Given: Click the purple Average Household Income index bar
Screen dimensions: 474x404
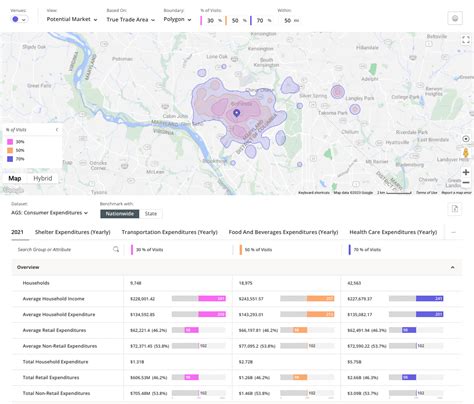Looking at the screenshot, I should pos(429,299).
